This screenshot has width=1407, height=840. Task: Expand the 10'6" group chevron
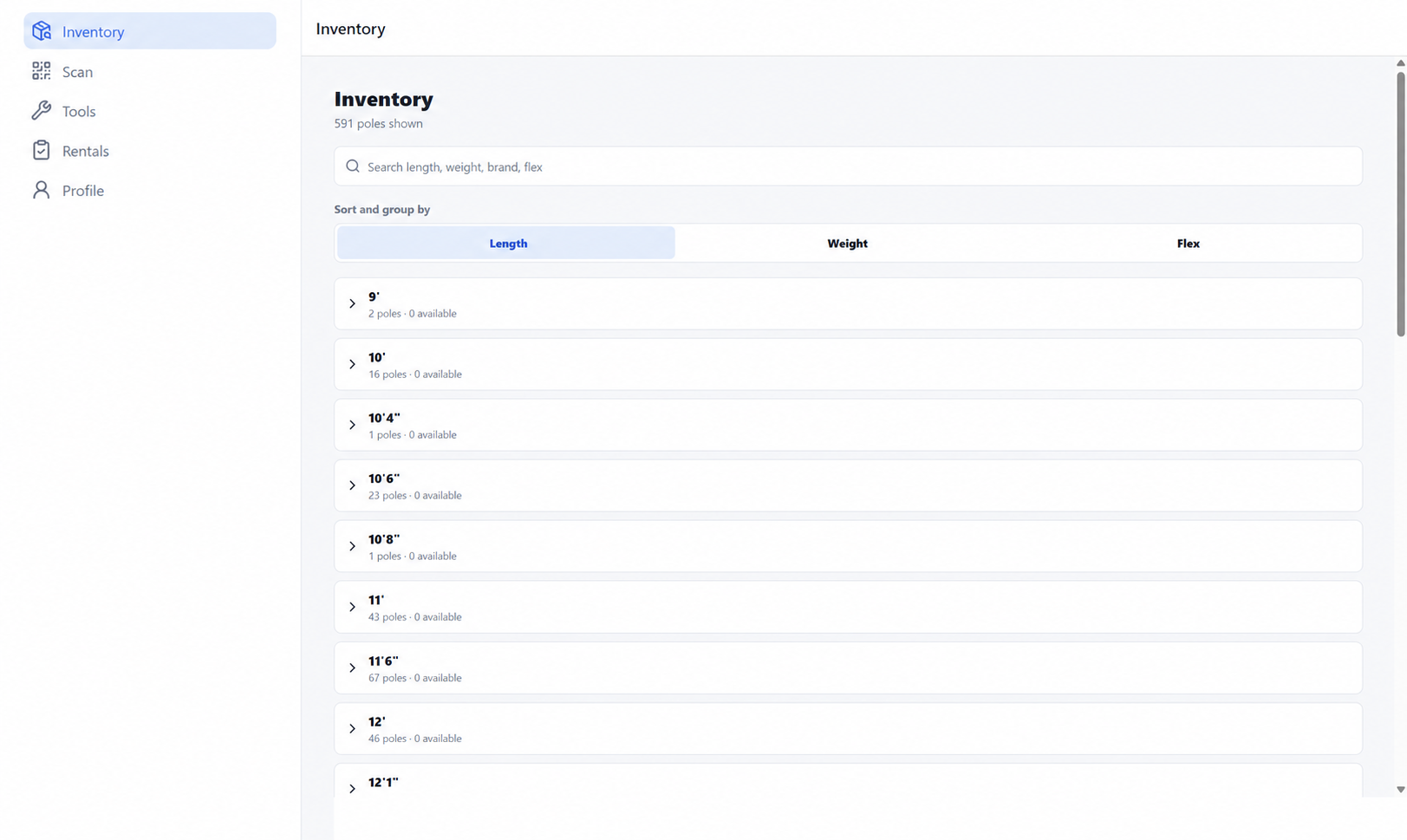pos(352,485)
